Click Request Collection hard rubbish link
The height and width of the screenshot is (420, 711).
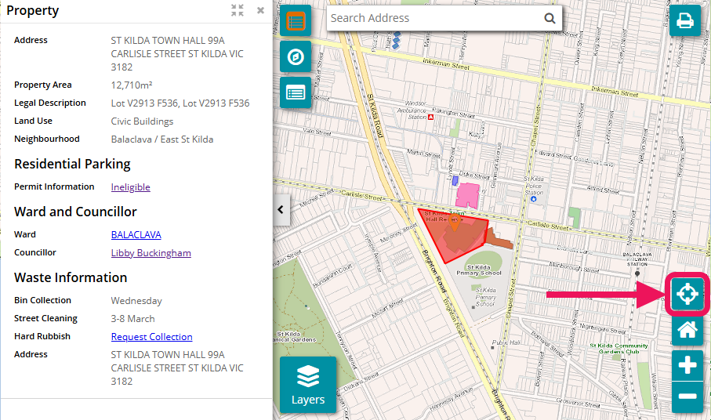pyautogui.click(x=151, y=337)
